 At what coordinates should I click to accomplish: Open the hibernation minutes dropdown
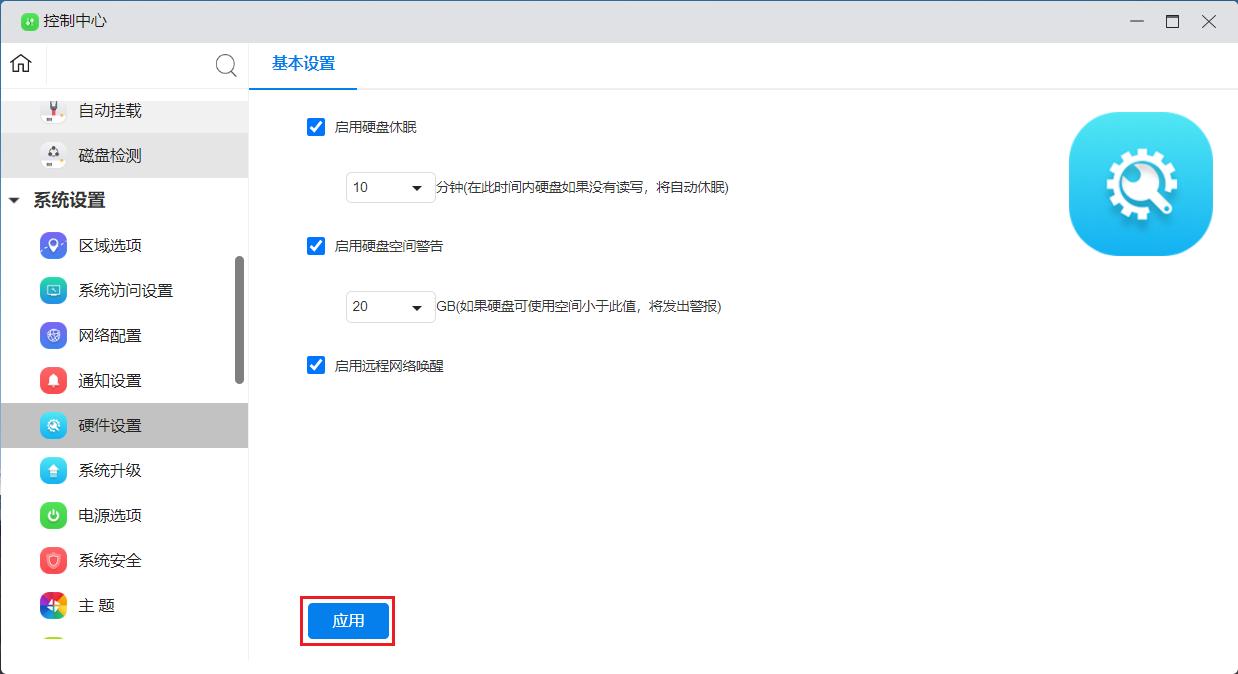click(390, 187)
